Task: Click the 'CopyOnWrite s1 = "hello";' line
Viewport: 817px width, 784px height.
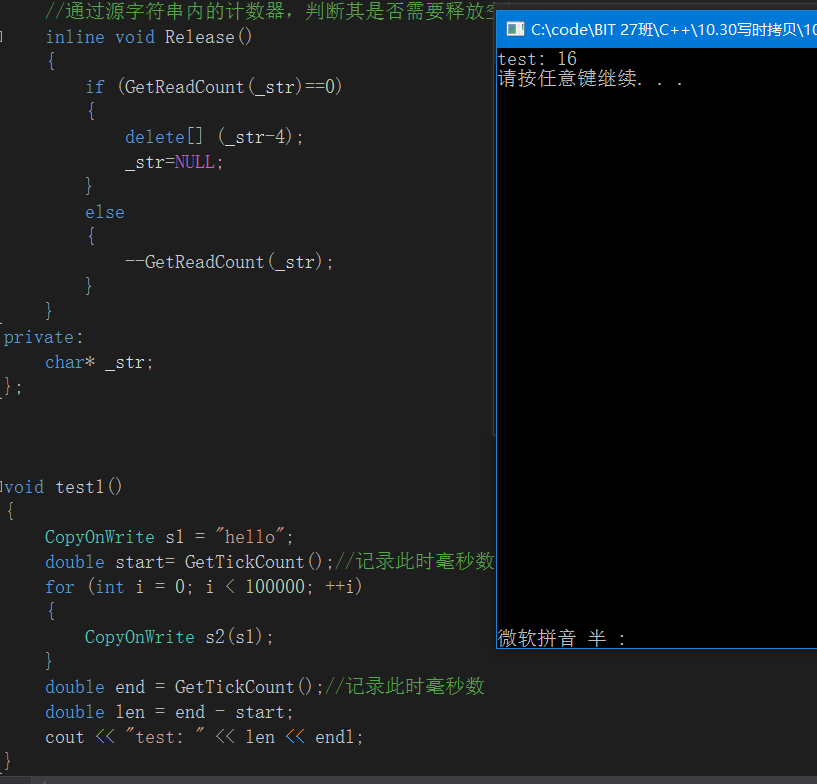Action: click(169, 537)
